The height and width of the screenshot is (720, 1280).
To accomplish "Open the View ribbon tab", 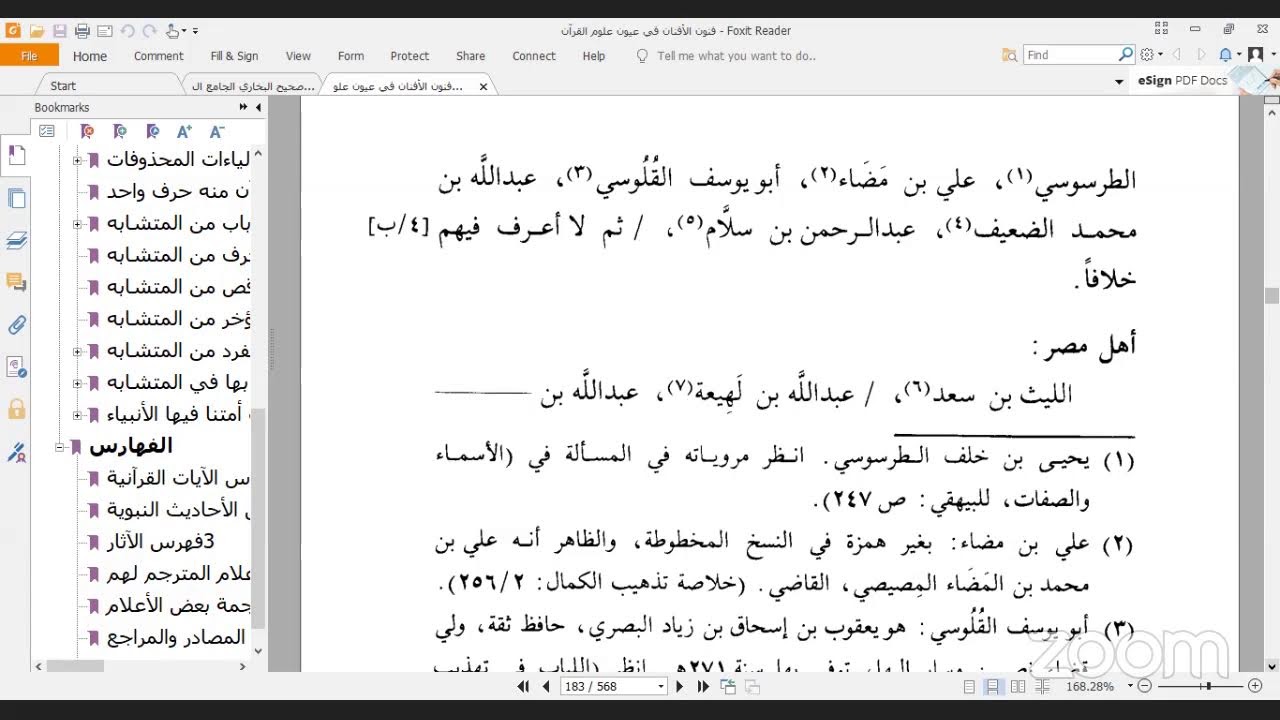I will (298, 56).
